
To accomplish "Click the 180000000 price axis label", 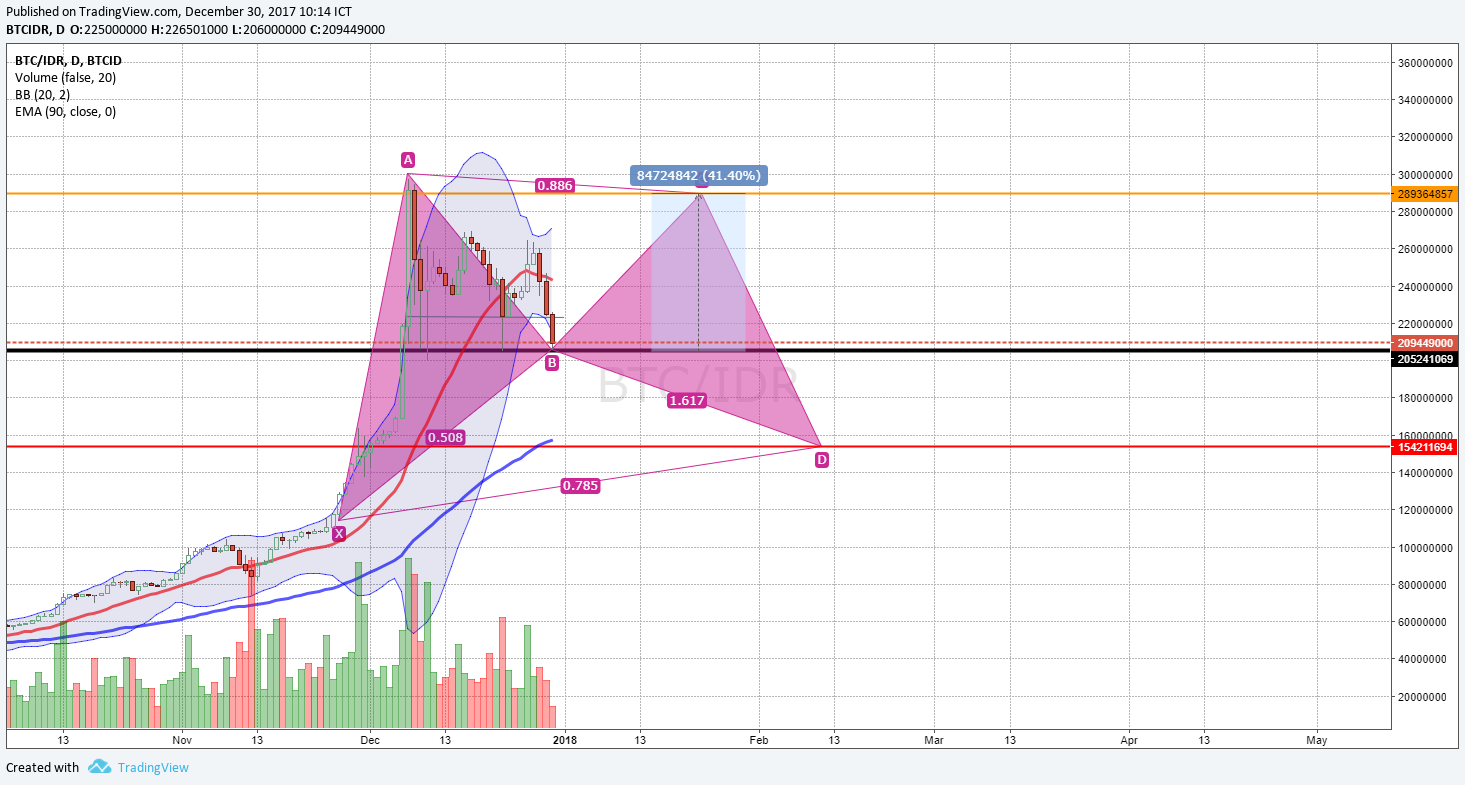I will click(1424, 398).
